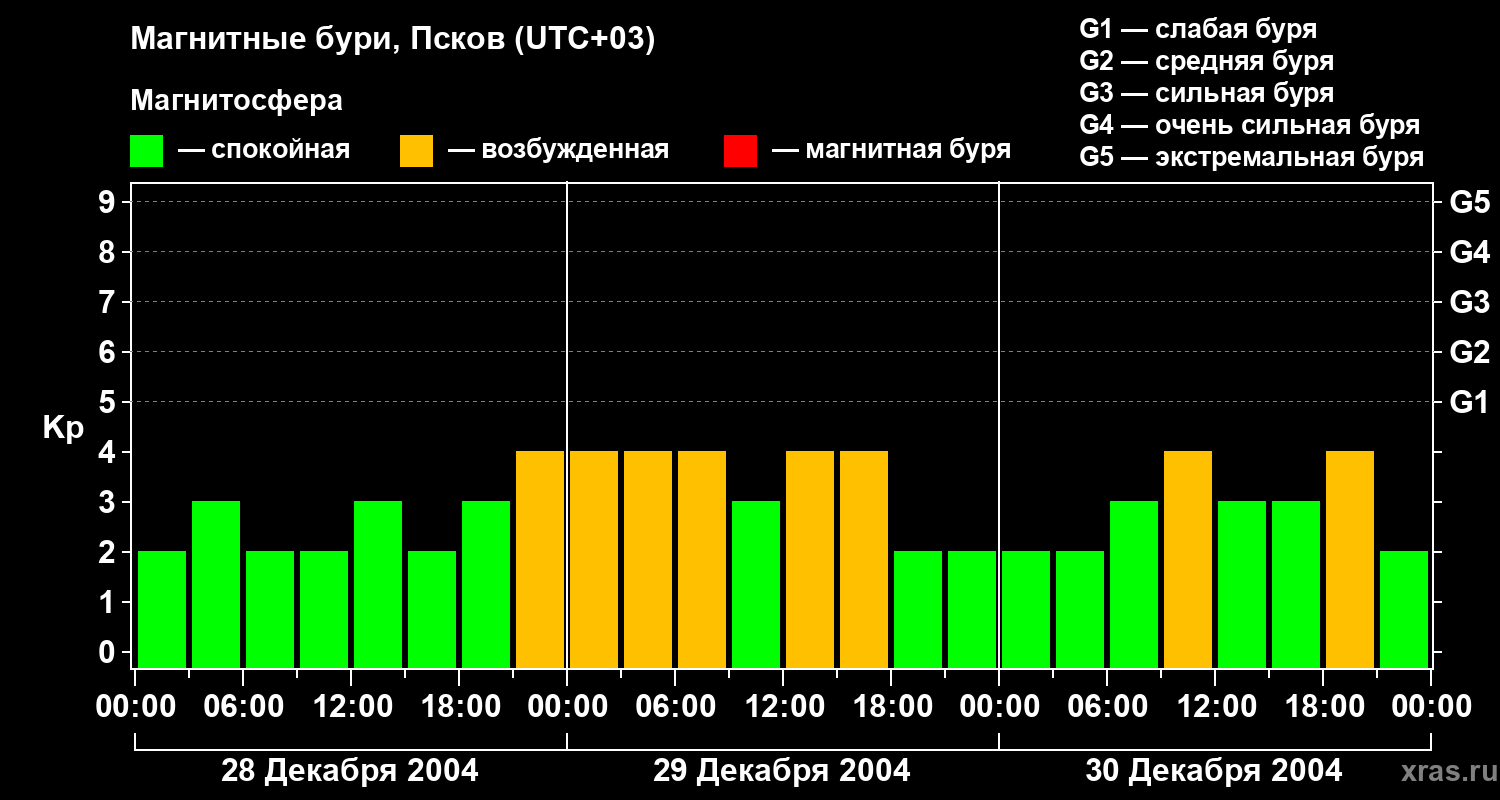Select the 'G3 — сильная буря' legend line
This screenshot has height=800, width=1500.
click(x=1207, y=93)
